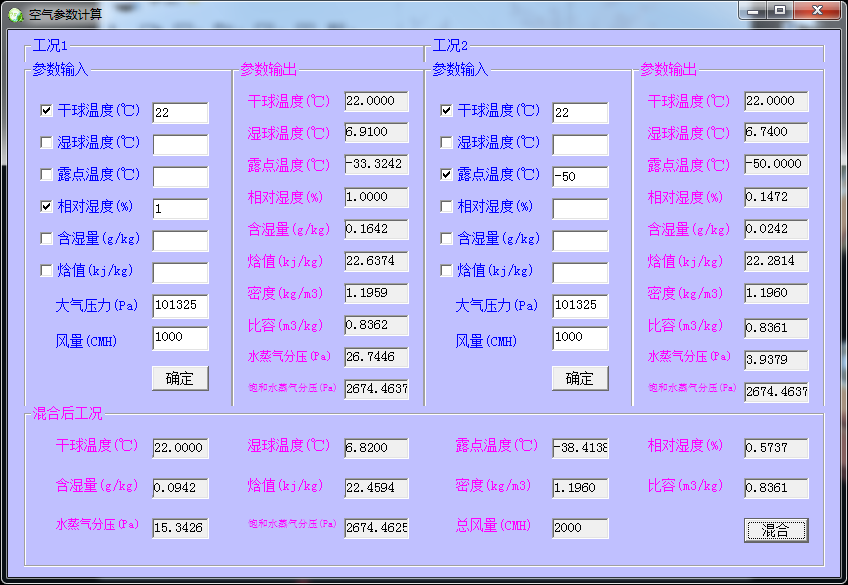Select 工况1 output 露点温度 value -33.3242
The width and height of the screenshot is (848, 585).
coord(376,164)
